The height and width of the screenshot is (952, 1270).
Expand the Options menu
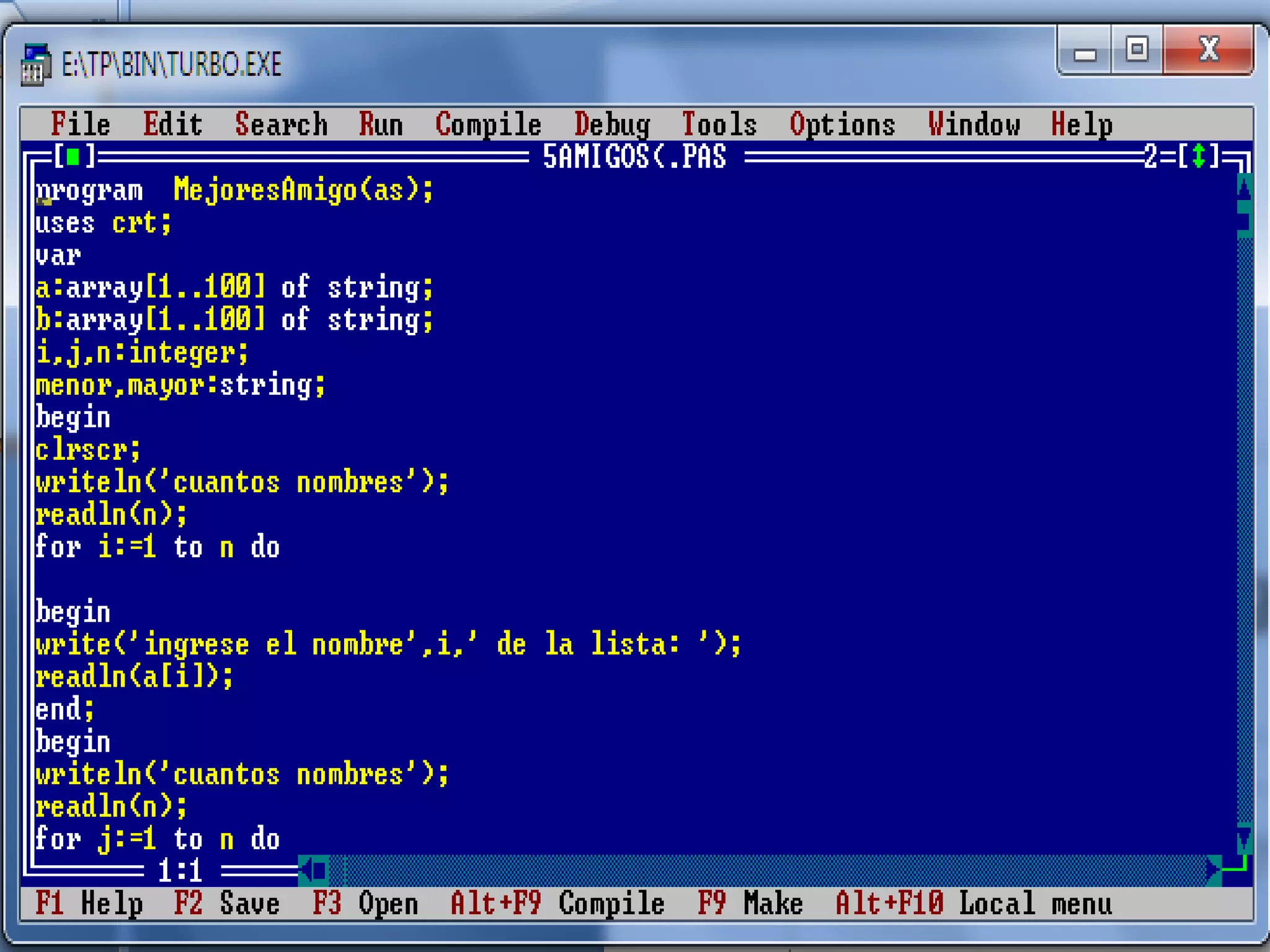842,124
